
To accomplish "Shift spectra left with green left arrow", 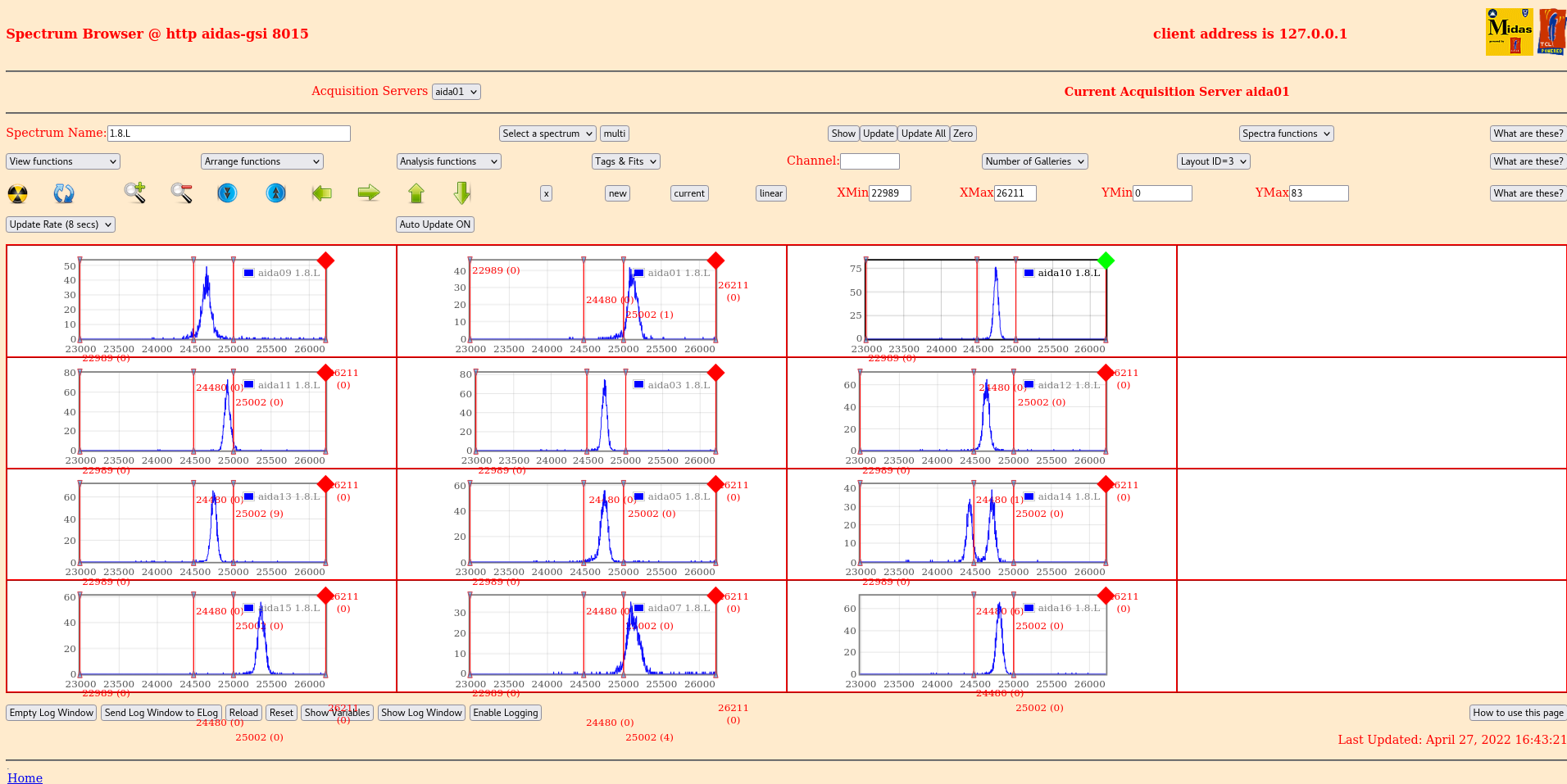I will [322, 193].
